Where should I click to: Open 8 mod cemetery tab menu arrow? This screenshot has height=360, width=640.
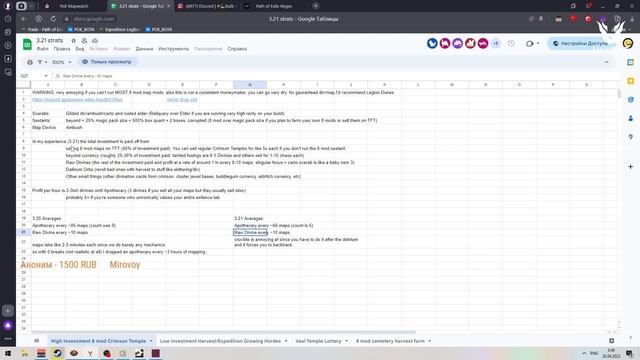tap(429, 341)
